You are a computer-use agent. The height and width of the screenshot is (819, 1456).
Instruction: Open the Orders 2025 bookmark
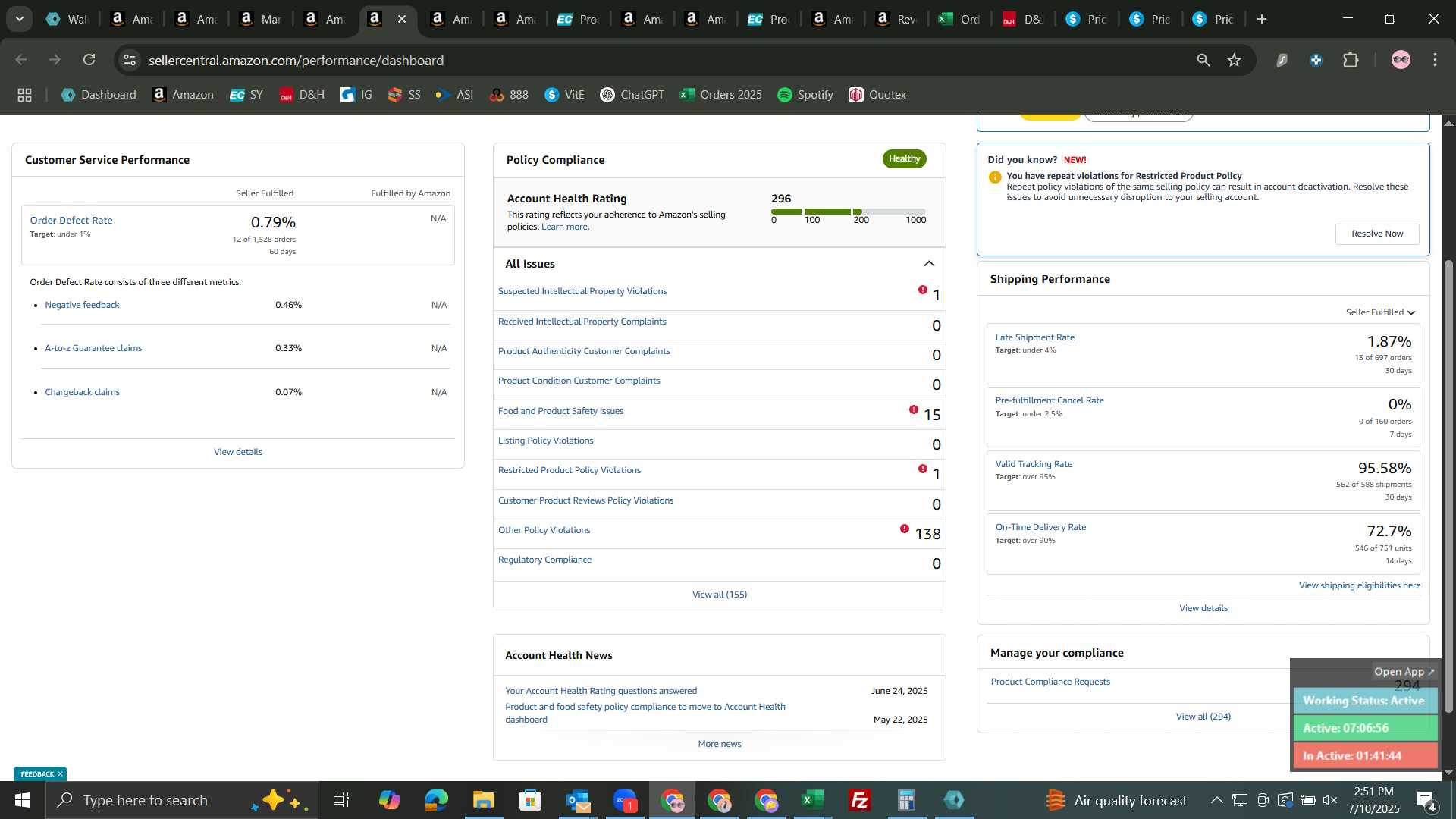coord(721,95)
